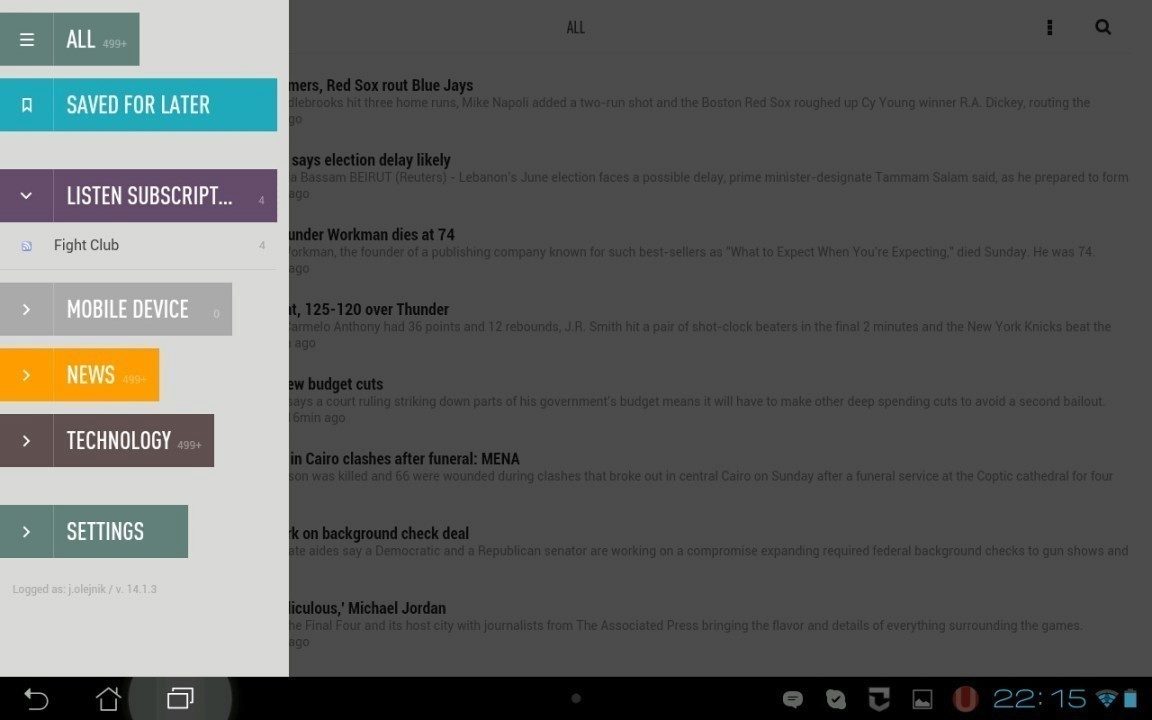Open the red round app notification icon
The image size is (1152, 720).
point(965,699)
